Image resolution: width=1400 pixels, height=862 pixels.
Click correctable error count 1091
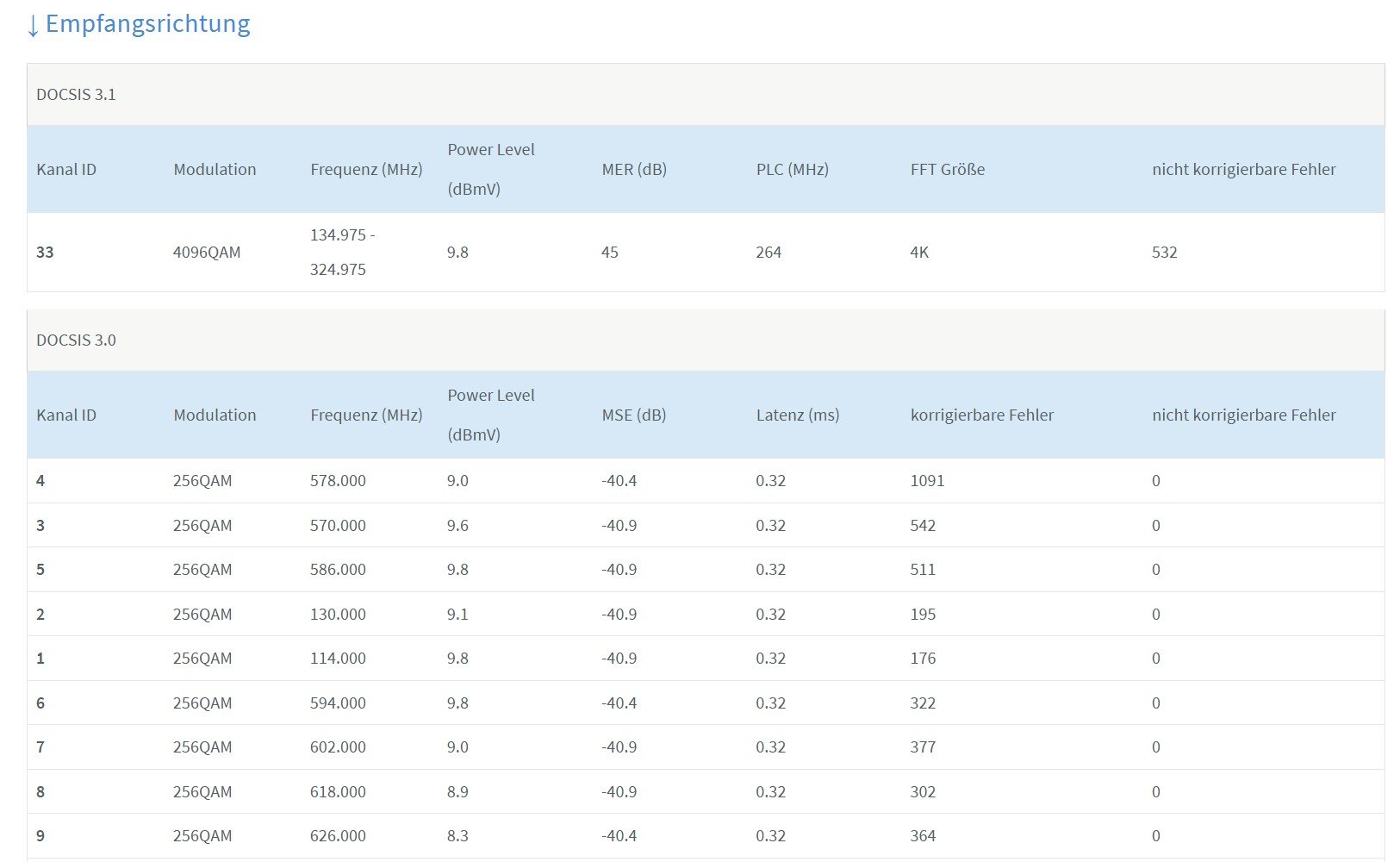point(927,481)
